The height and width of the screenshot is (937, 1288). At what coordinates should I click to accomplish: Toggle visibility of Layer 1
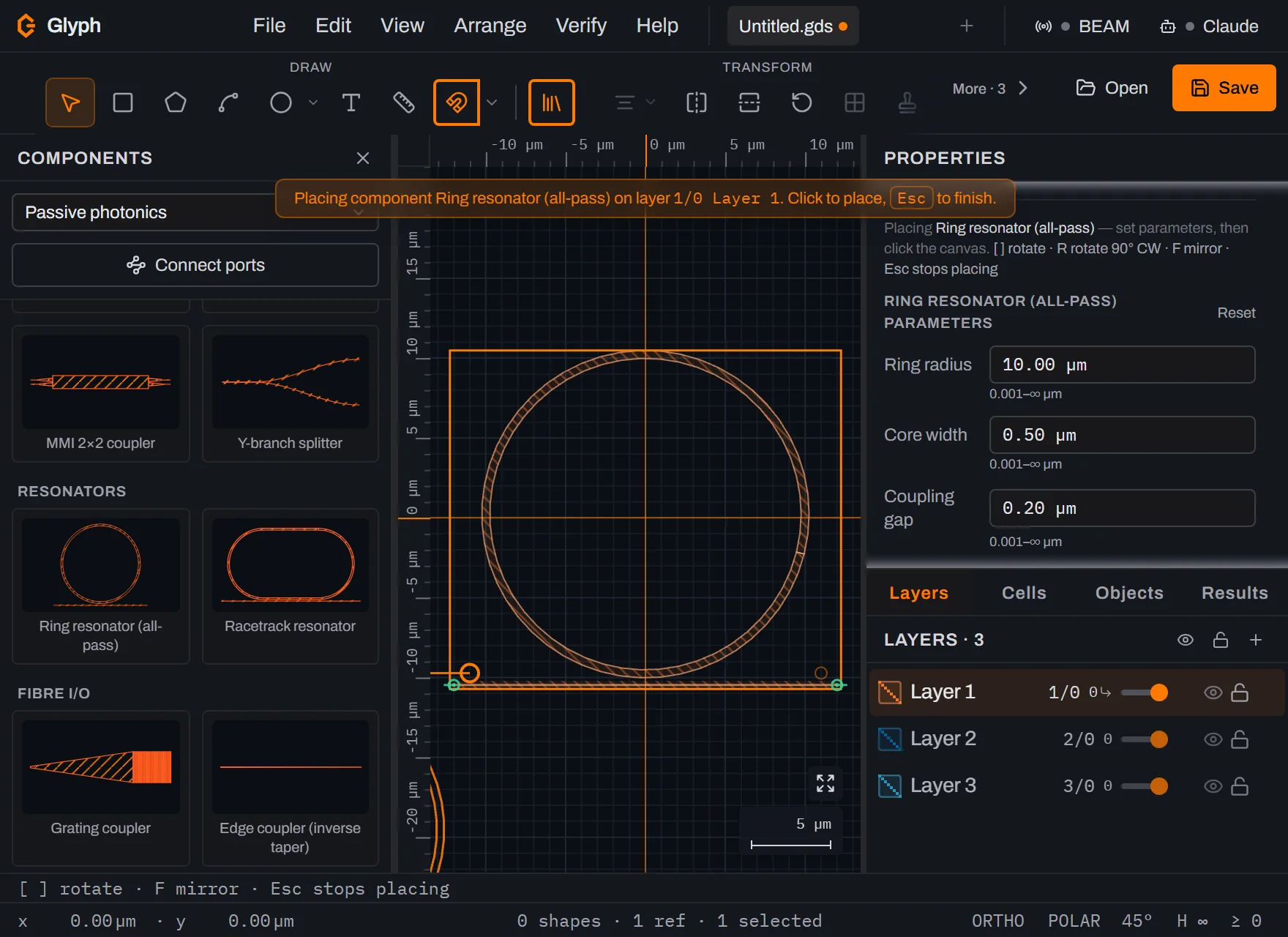[x=1213, y=693]
